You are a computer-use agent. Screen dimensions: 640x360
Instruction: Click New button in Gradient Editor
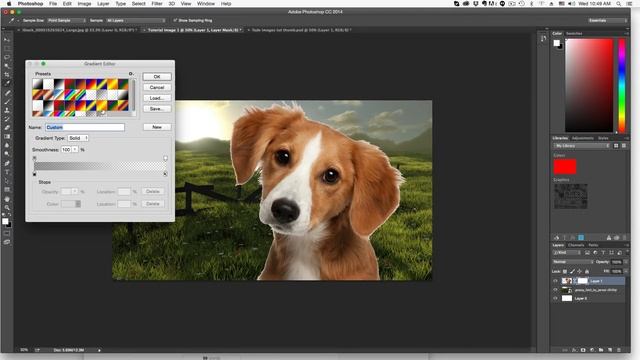coord(157,127)
